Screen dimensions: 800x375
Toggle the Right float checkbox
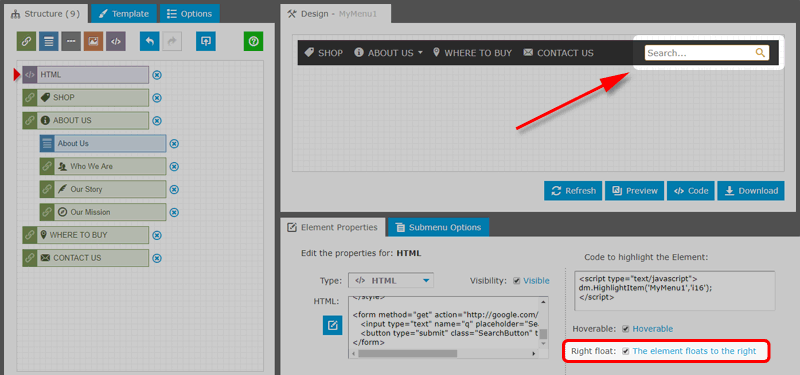[626, 351]
